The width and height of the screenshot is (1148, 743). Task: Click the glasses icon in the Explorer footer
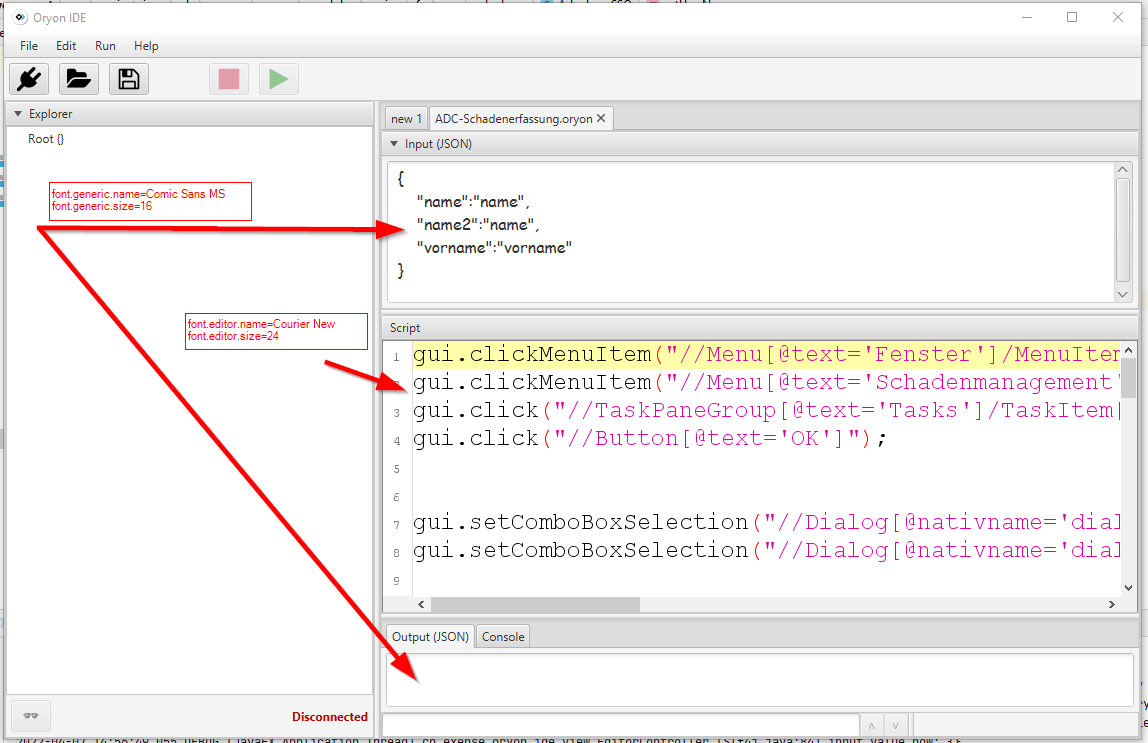pyautogui.click(x=30, y=716)
